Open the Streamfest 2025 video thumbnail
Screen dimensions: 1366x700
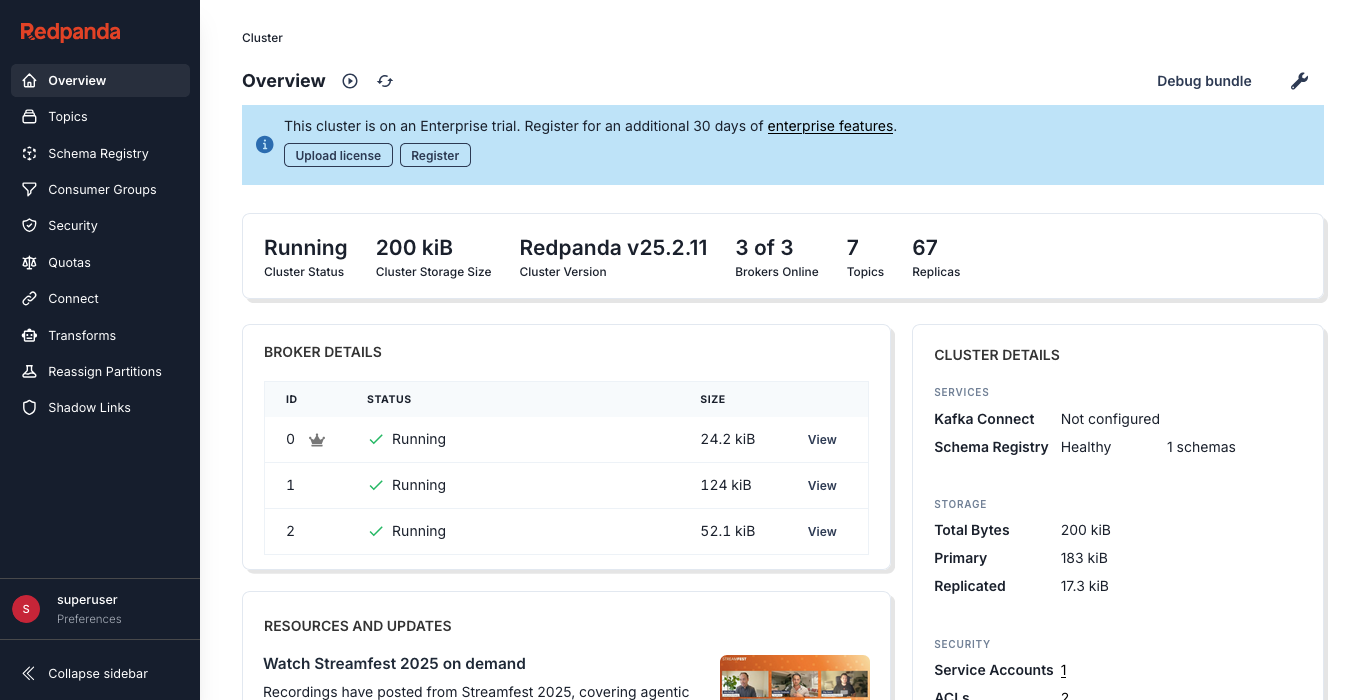(x=794, y=678)
